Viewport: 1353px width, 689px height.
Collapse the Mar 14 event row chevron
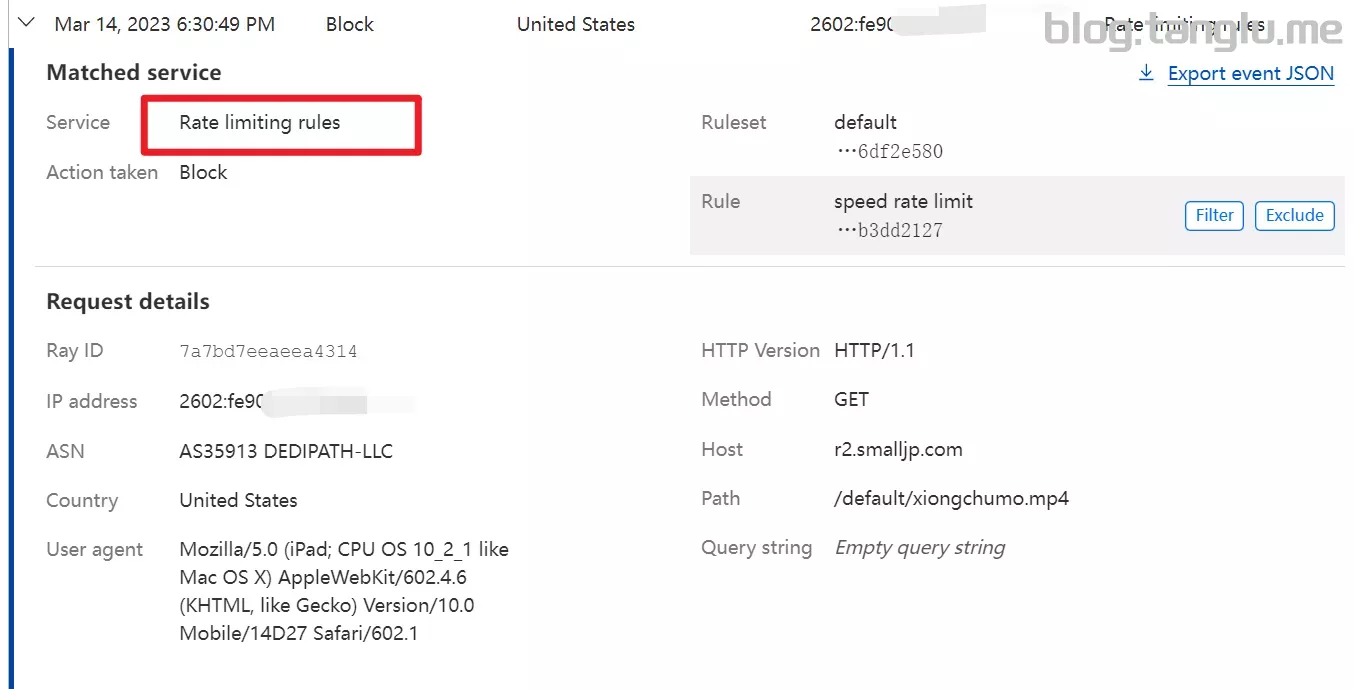[x=27, y=23]
